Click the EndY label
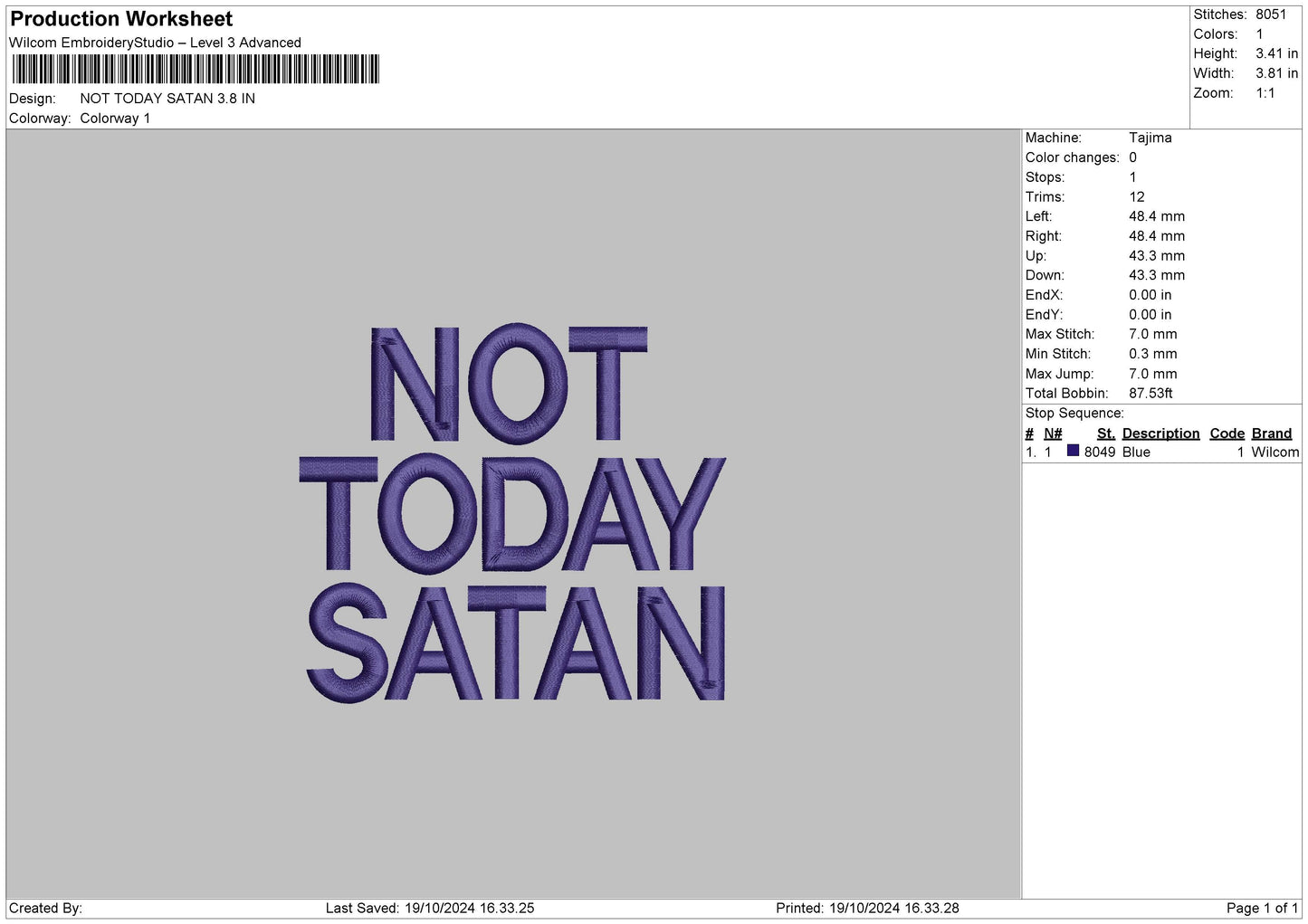1308x924 pixels. (x=1044, y=315)
